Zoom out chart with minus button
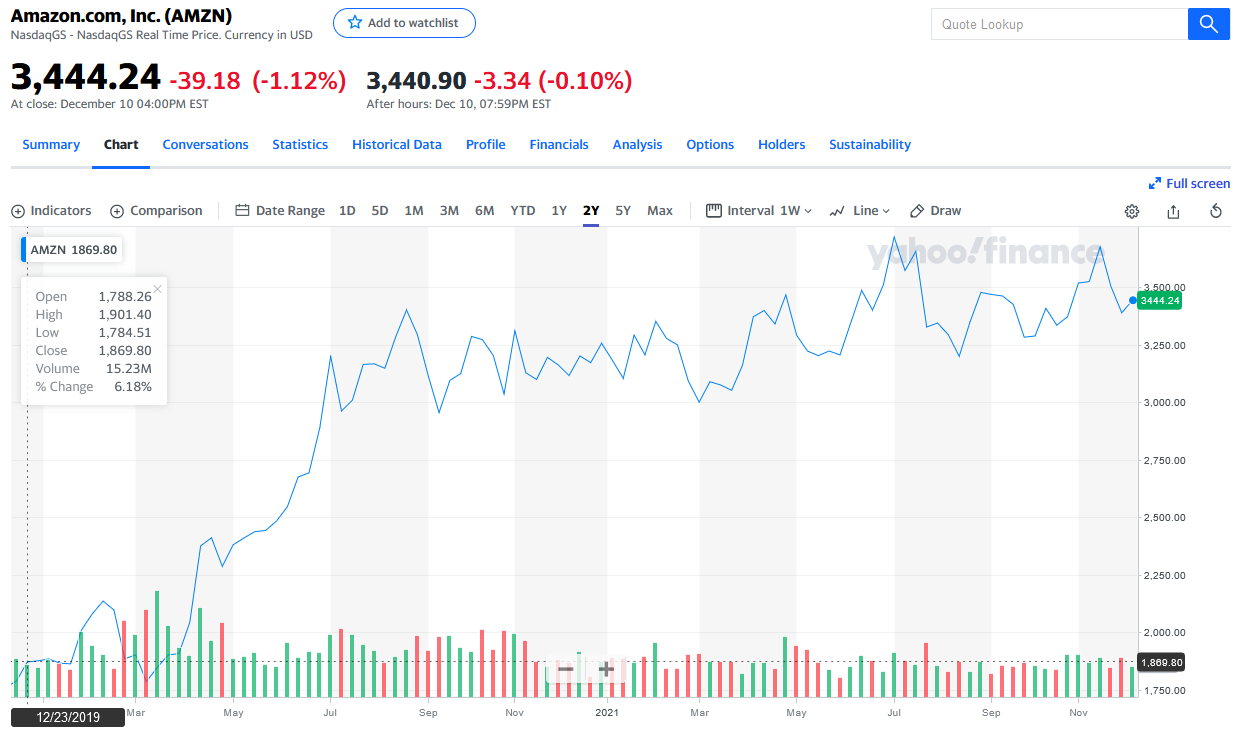The width and height of the screenshot is (1247, 735). pyautogui.click(x=566, y=669)
